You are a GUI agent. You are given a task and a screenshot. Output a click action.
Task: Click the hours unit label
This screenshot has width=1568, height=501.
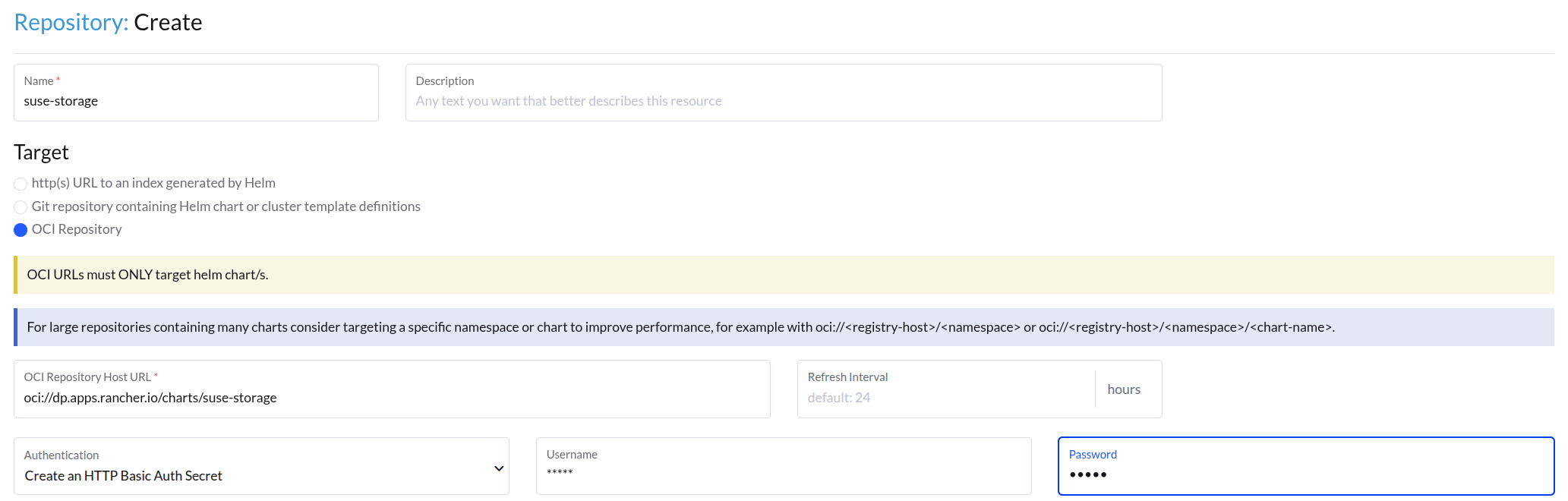point(1124,389)
